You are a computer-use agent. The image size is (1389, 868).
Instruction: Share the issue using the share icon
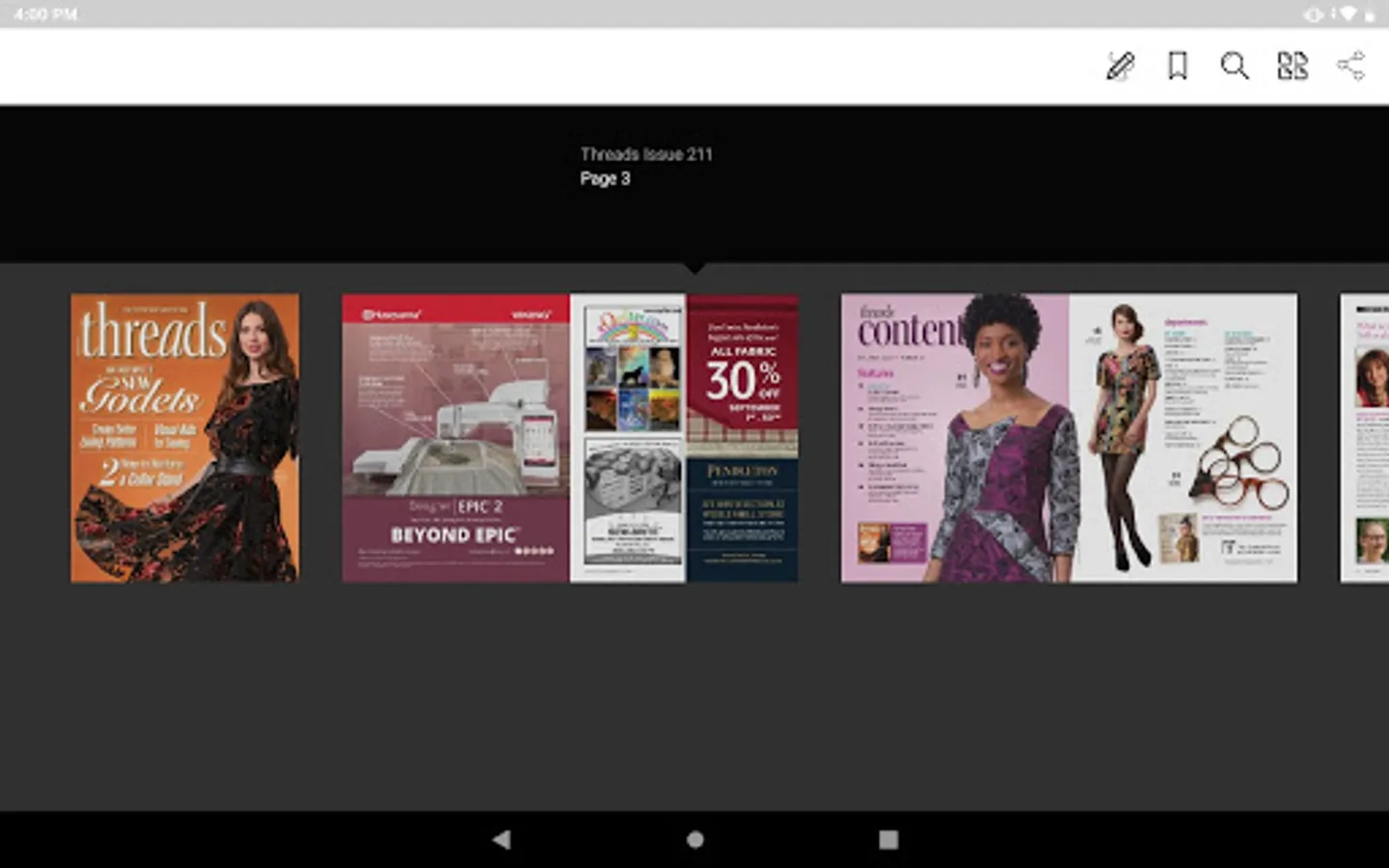[x=1350, y=66]
